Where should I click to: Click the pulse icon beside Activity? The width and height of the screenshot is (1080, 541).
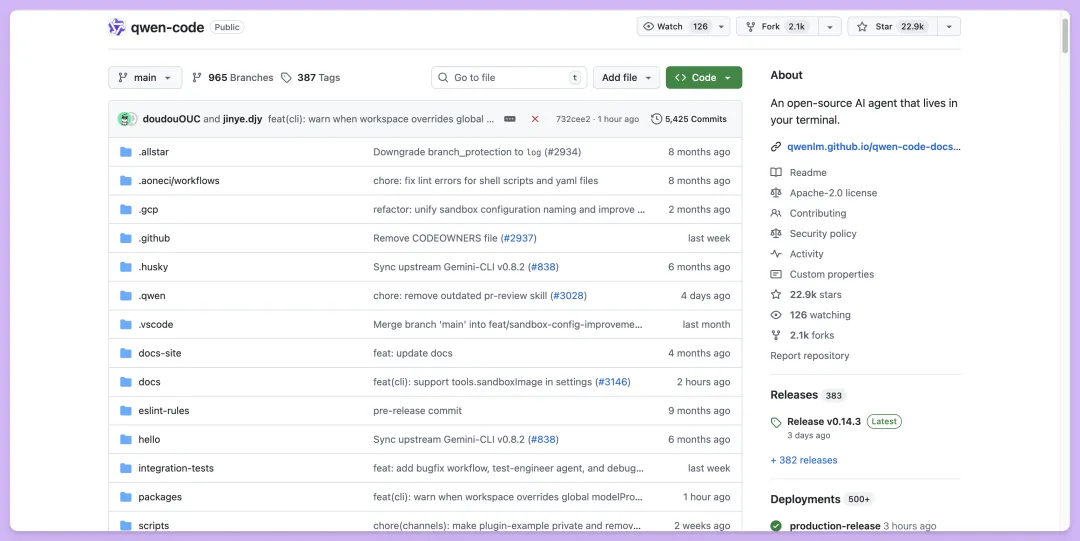click(776, 254)
